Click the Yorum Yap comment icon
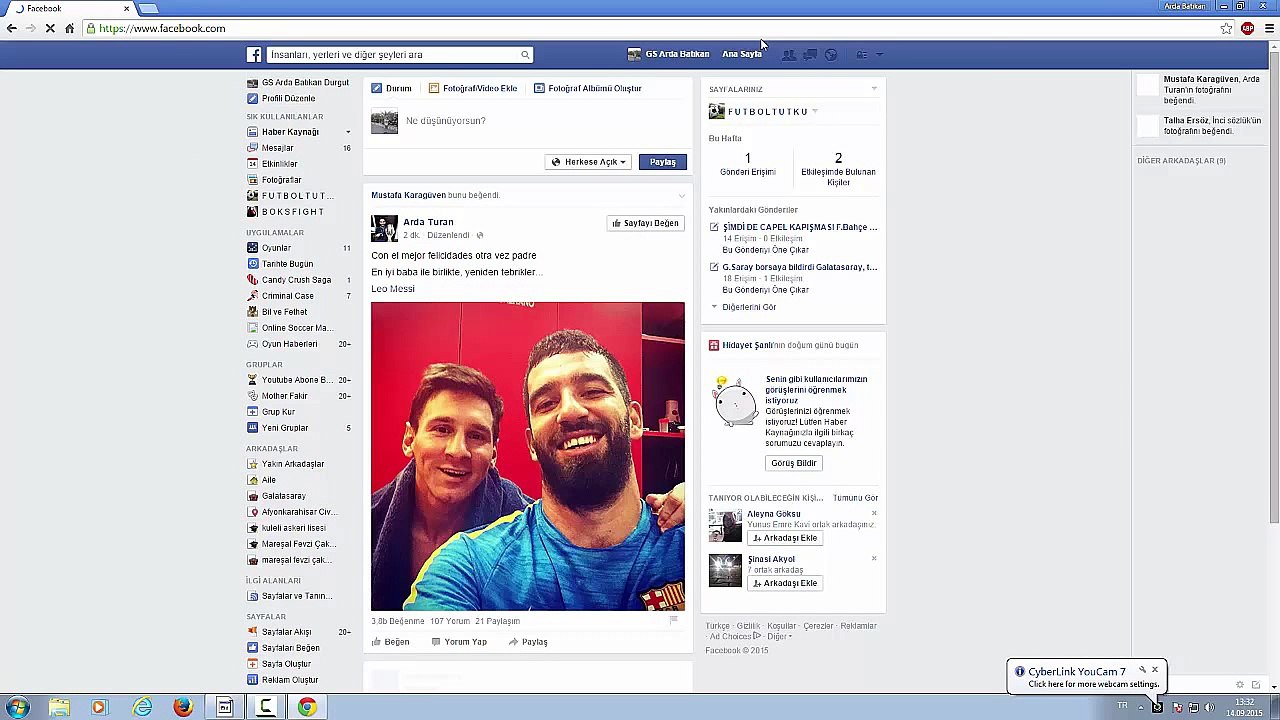Image resolution: width=1280 pixels, height=720 pixels. point(436,642)
